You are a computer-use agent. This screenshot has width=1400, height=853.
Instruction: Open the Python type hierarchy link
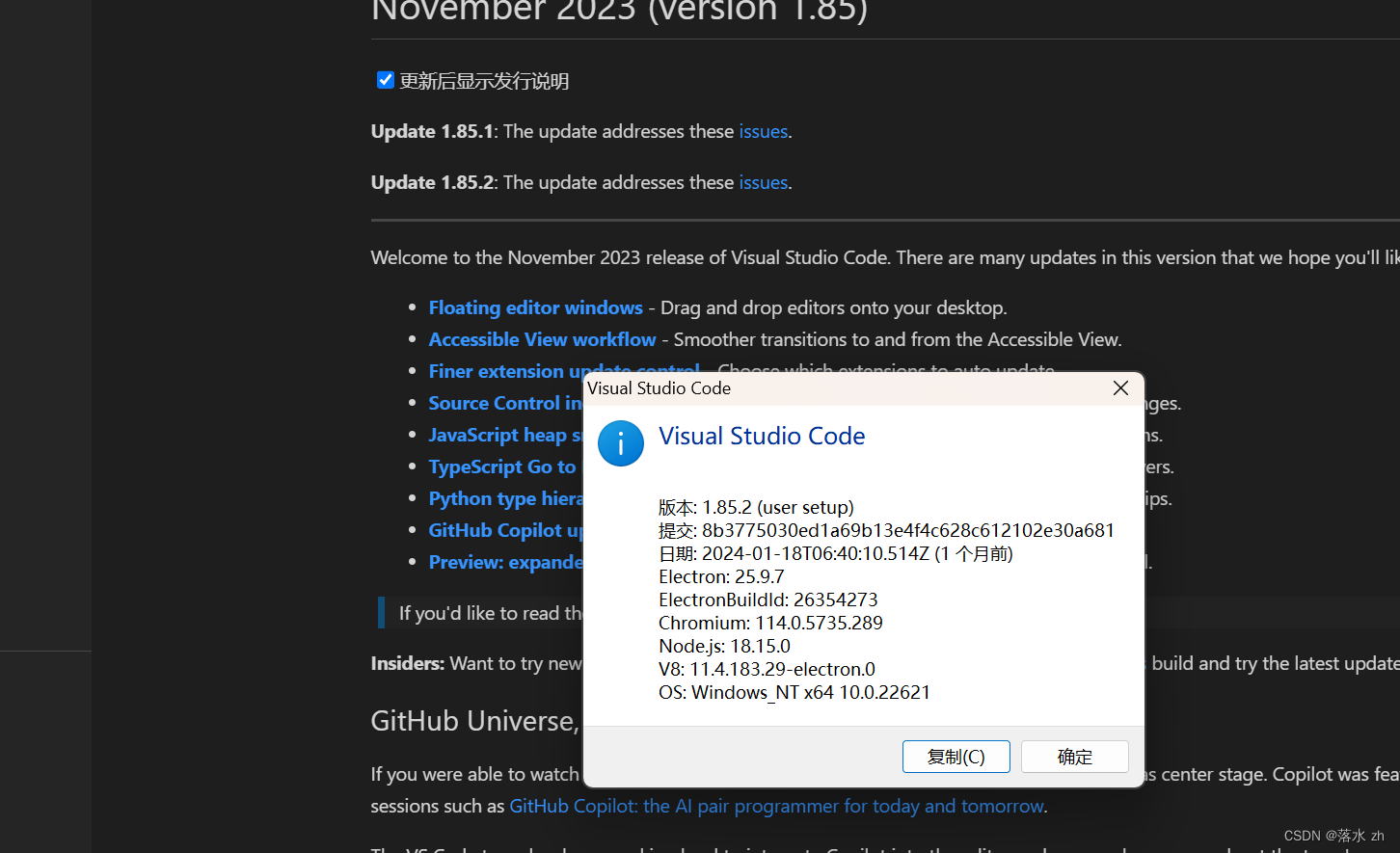506,498
